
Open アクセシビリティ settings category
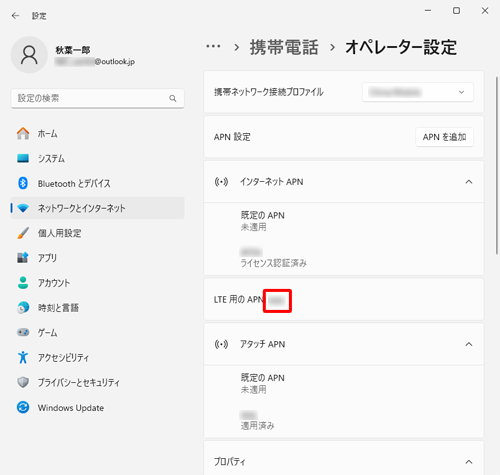98,357
